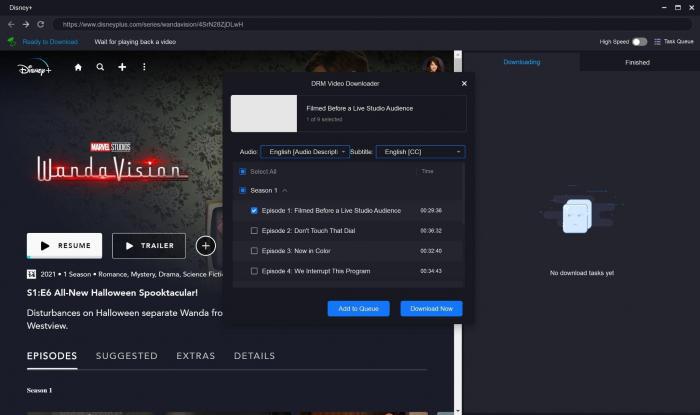Click 'No download tasks yet' message
This screenshot has width=700, height=415.
[582, 273]
